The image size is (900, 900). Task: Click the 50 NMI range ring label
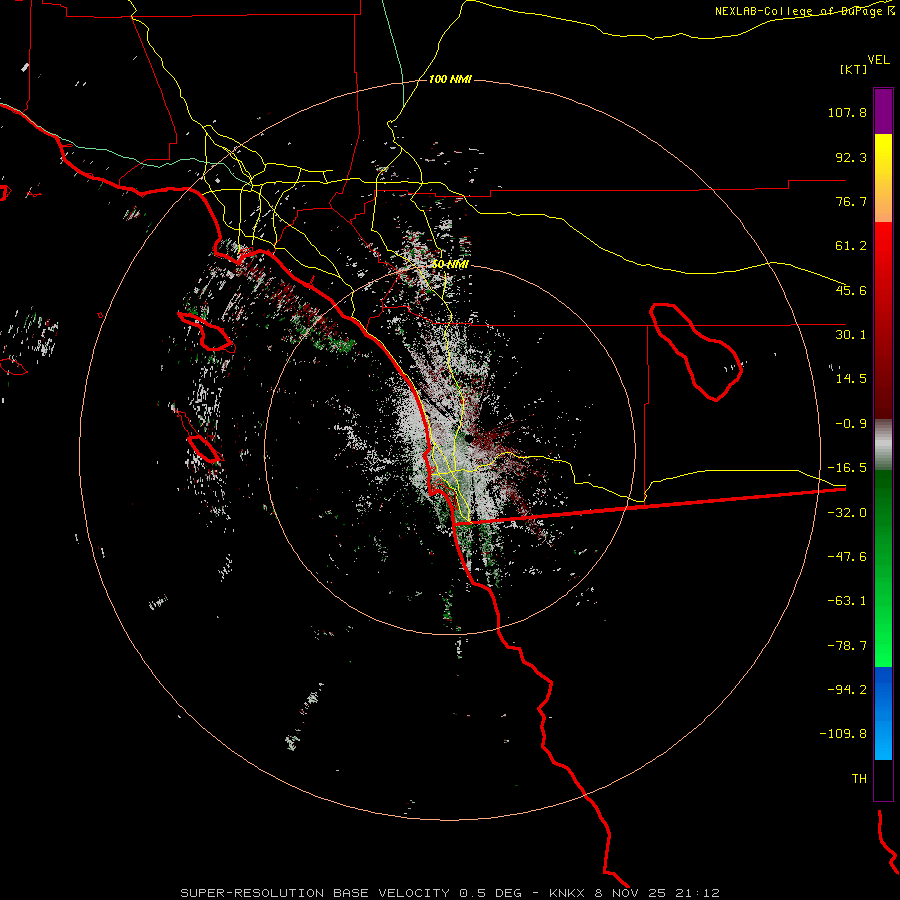450,265
